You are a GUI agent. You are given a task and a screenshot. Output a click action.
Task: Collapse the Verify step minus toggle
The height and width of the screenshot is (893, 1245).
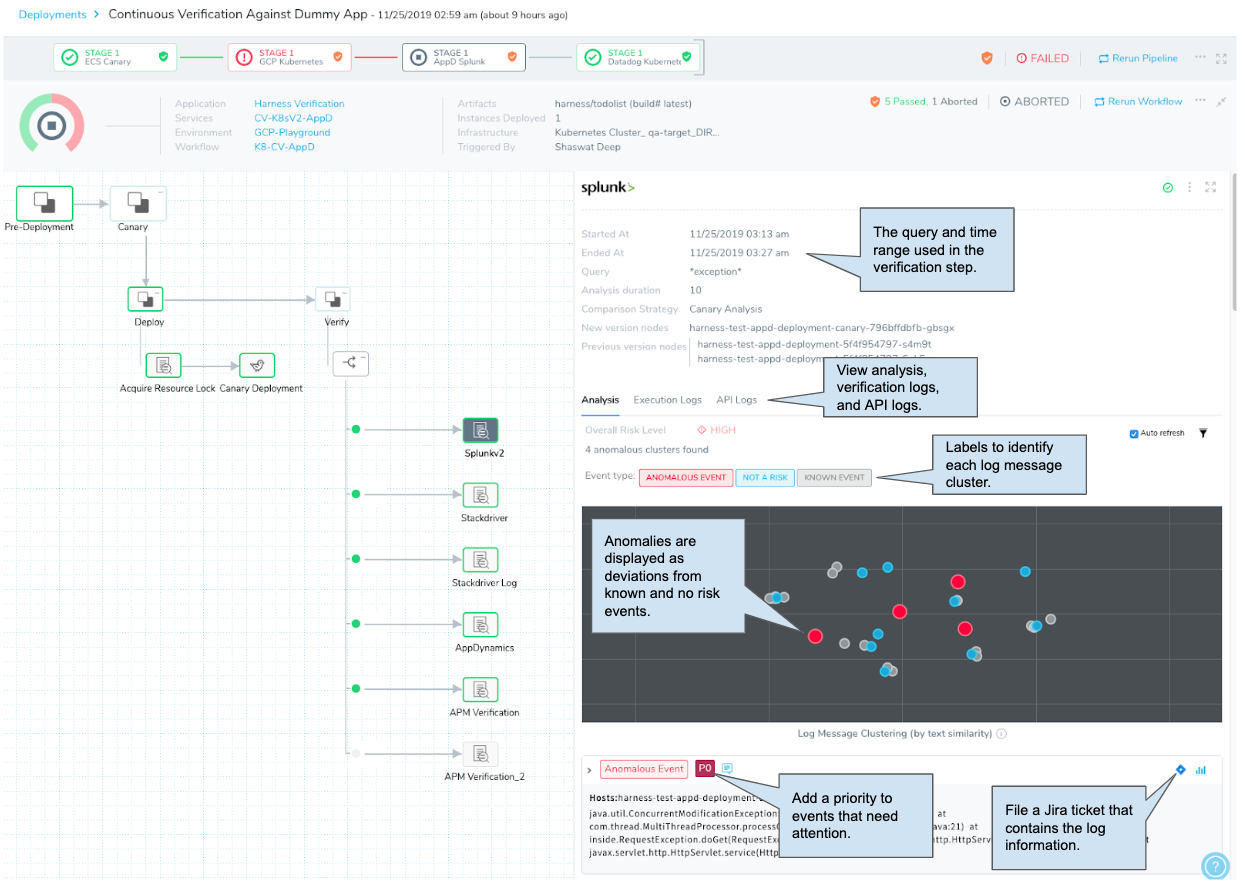pyautogui.click(x=344, y=291)
